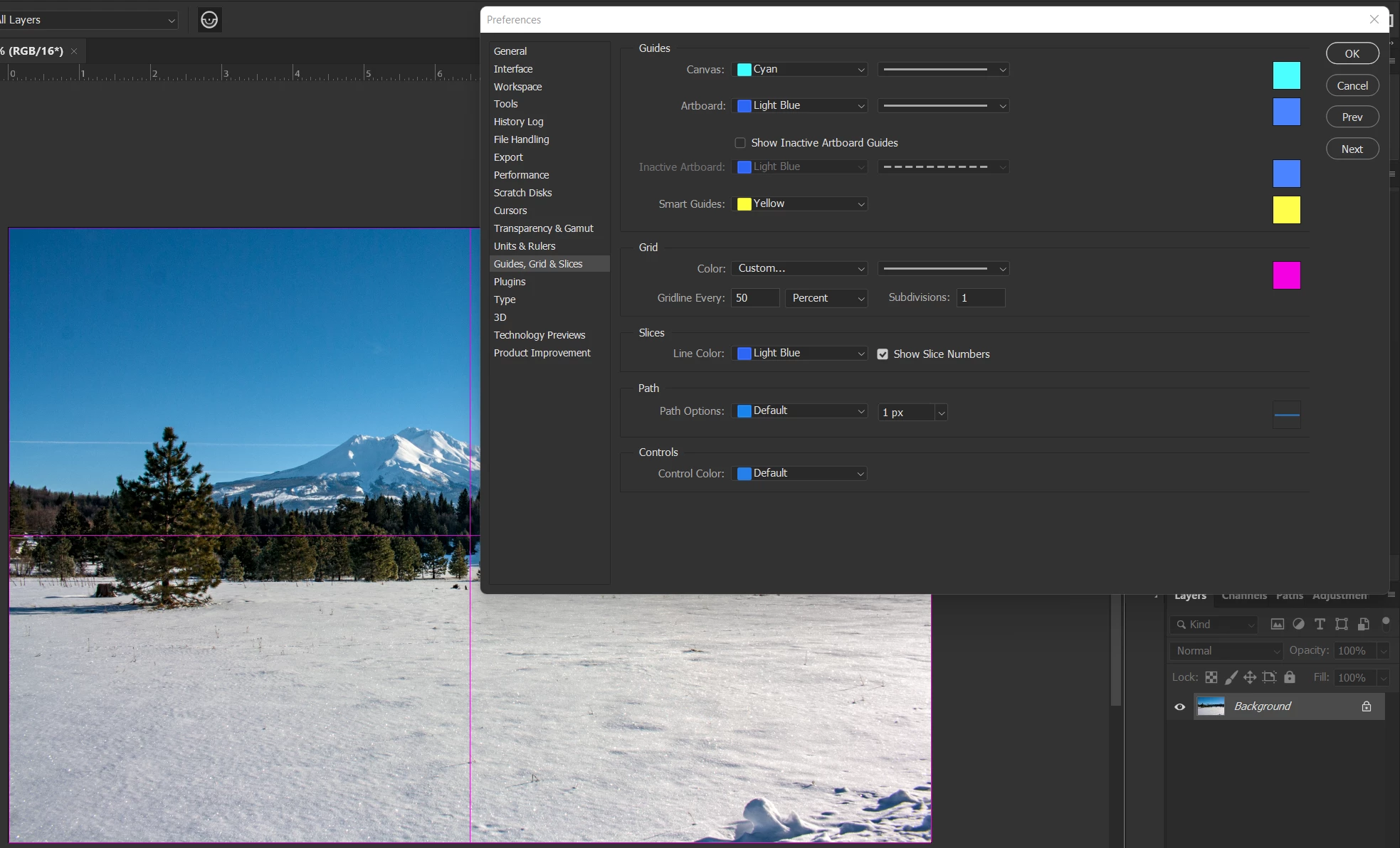Click the lock image pixels brush icon

pos(1231,677)
